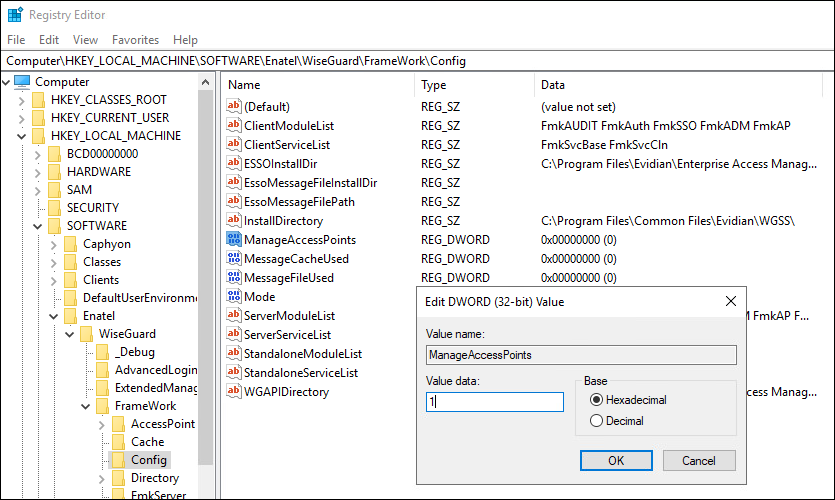Open the Edit menu

point(49,40)
